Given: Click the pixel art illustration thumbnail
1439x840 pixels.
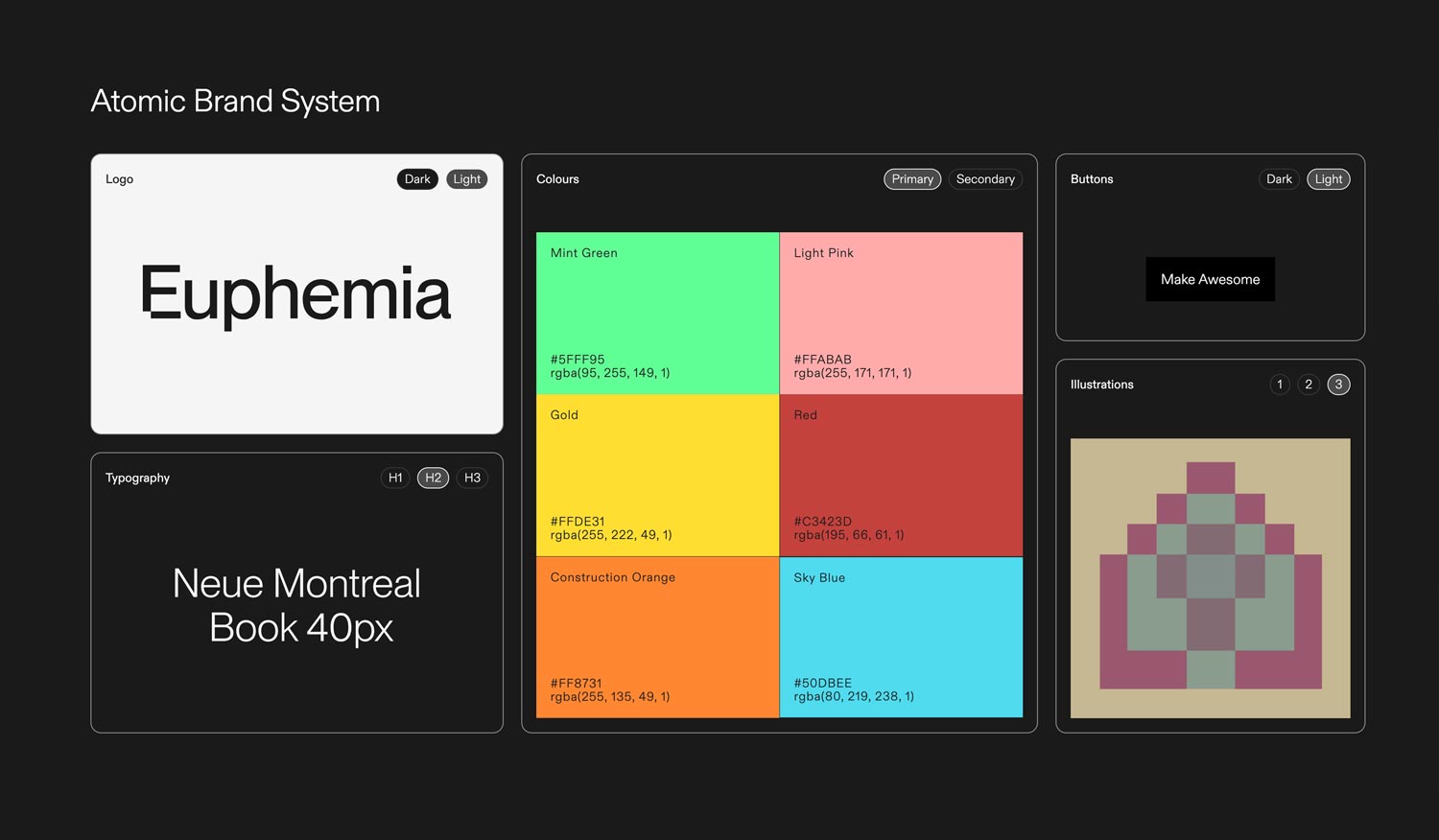Looking at the screenshot, I should [1210, 577].
